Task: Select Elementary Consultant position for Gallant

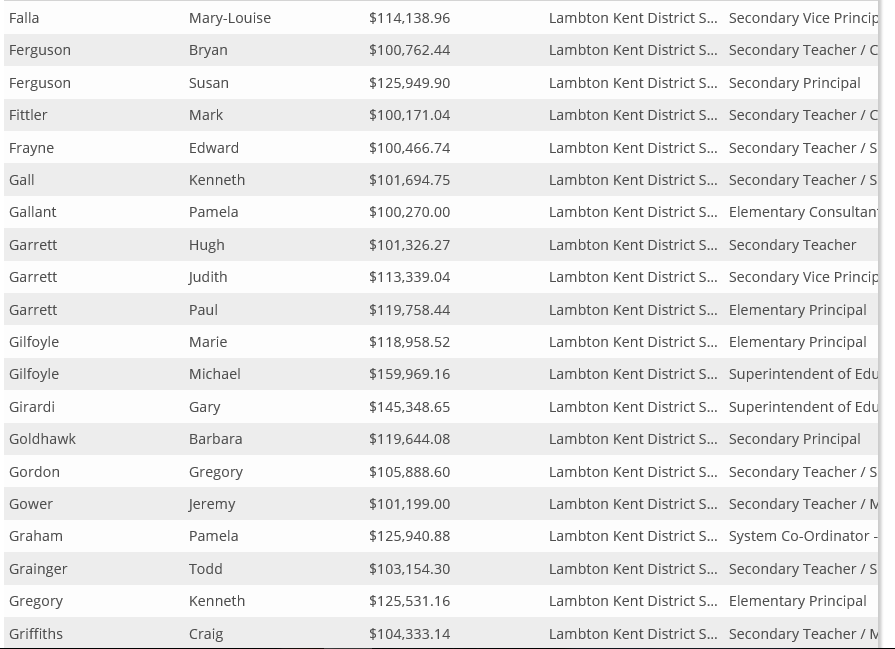Action: click(x=803, y=212)
